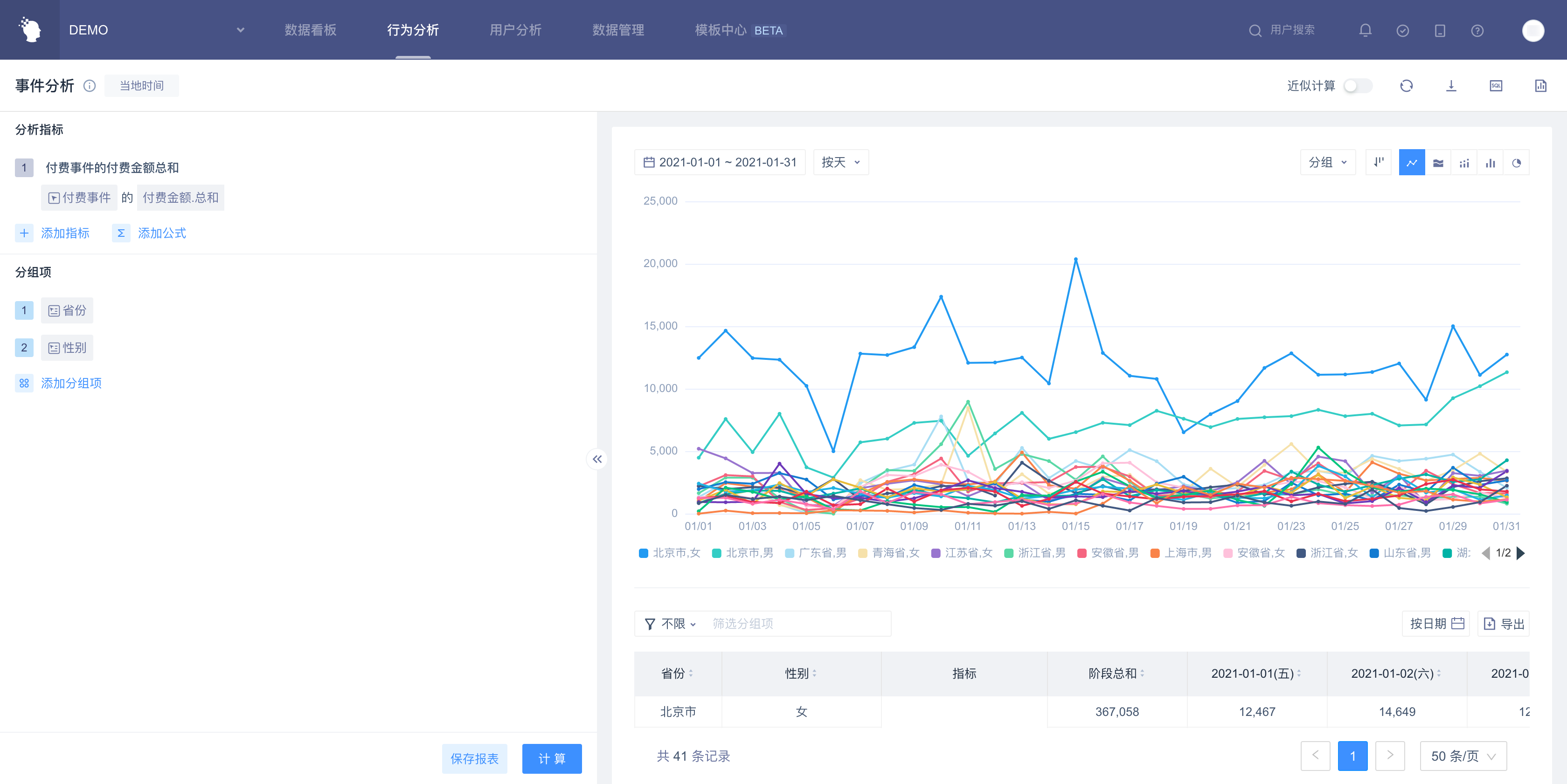Click the refresh icon in analysis header

pos(1406,86)
